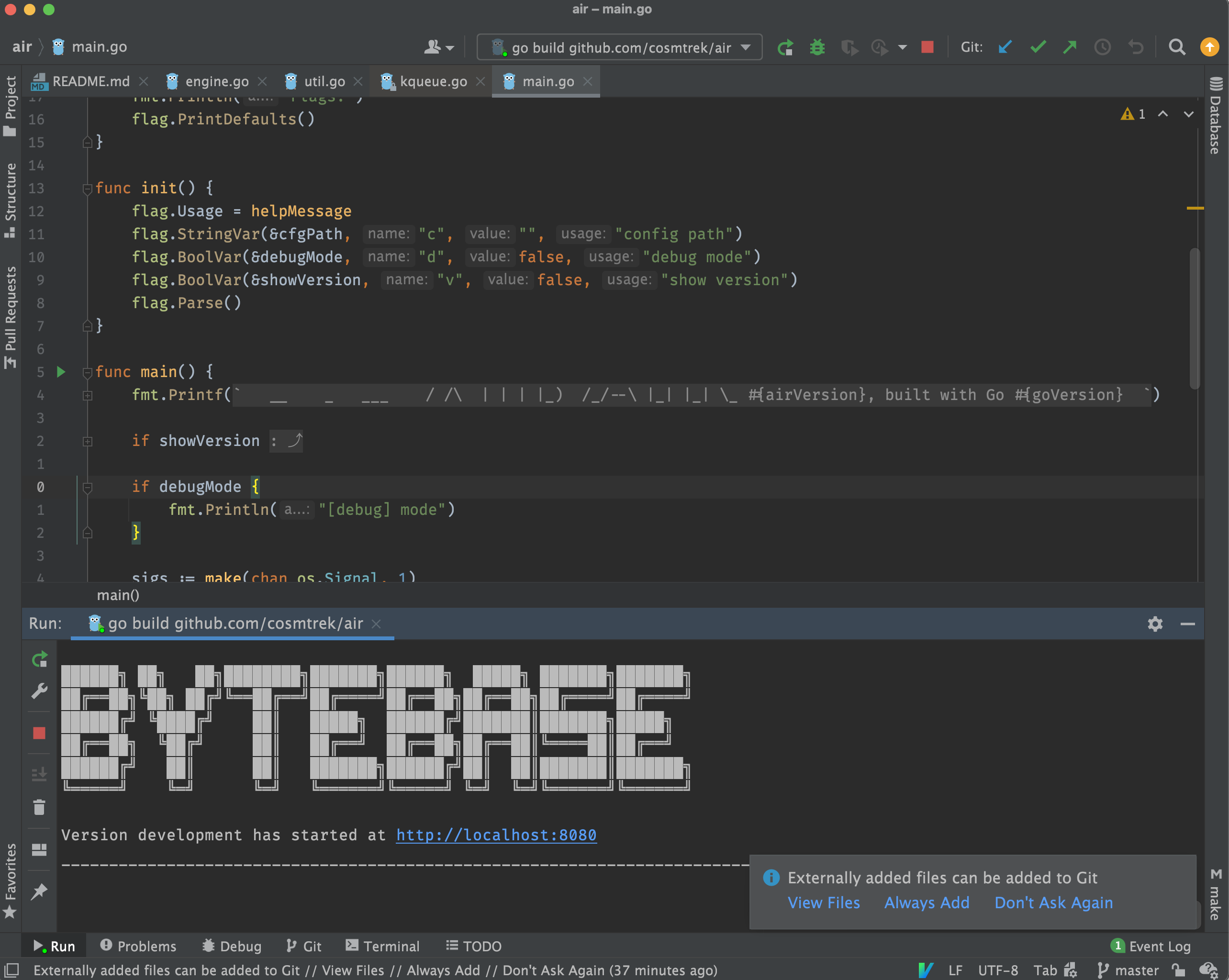This screenshot has width=1229, height=980.
Task: Toggle scroll-to-end in the run console
Action: pos(39,774)
